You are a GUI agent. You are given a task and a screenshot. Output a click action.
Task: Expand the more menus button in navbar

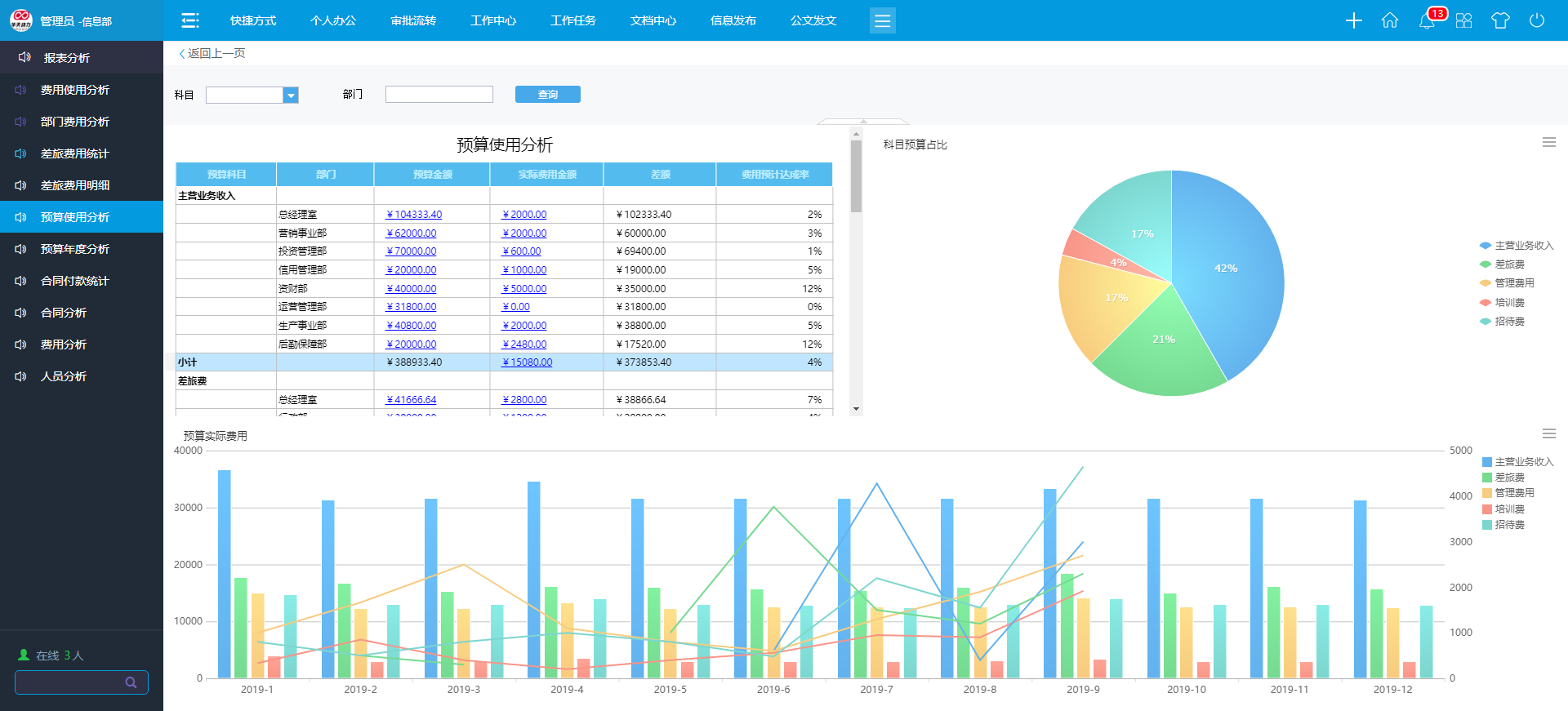coord(882,20)
